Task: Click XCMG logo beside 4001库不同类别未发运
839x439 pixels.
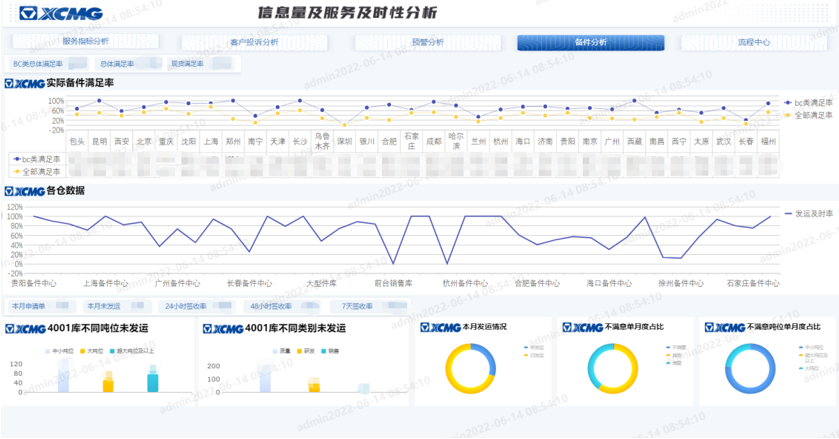Action: (223, 329)
